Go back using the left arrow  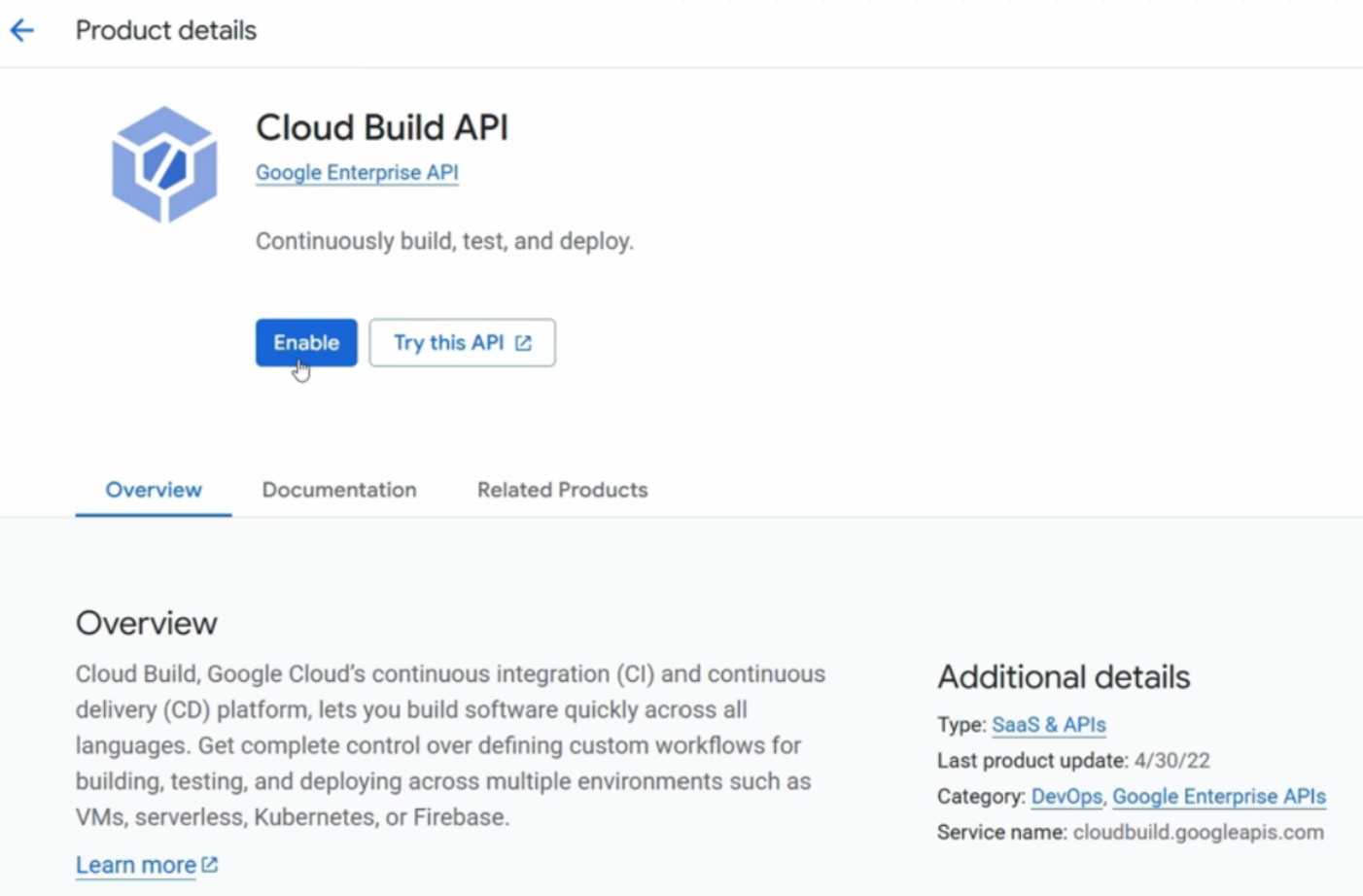tap(21, 31)
